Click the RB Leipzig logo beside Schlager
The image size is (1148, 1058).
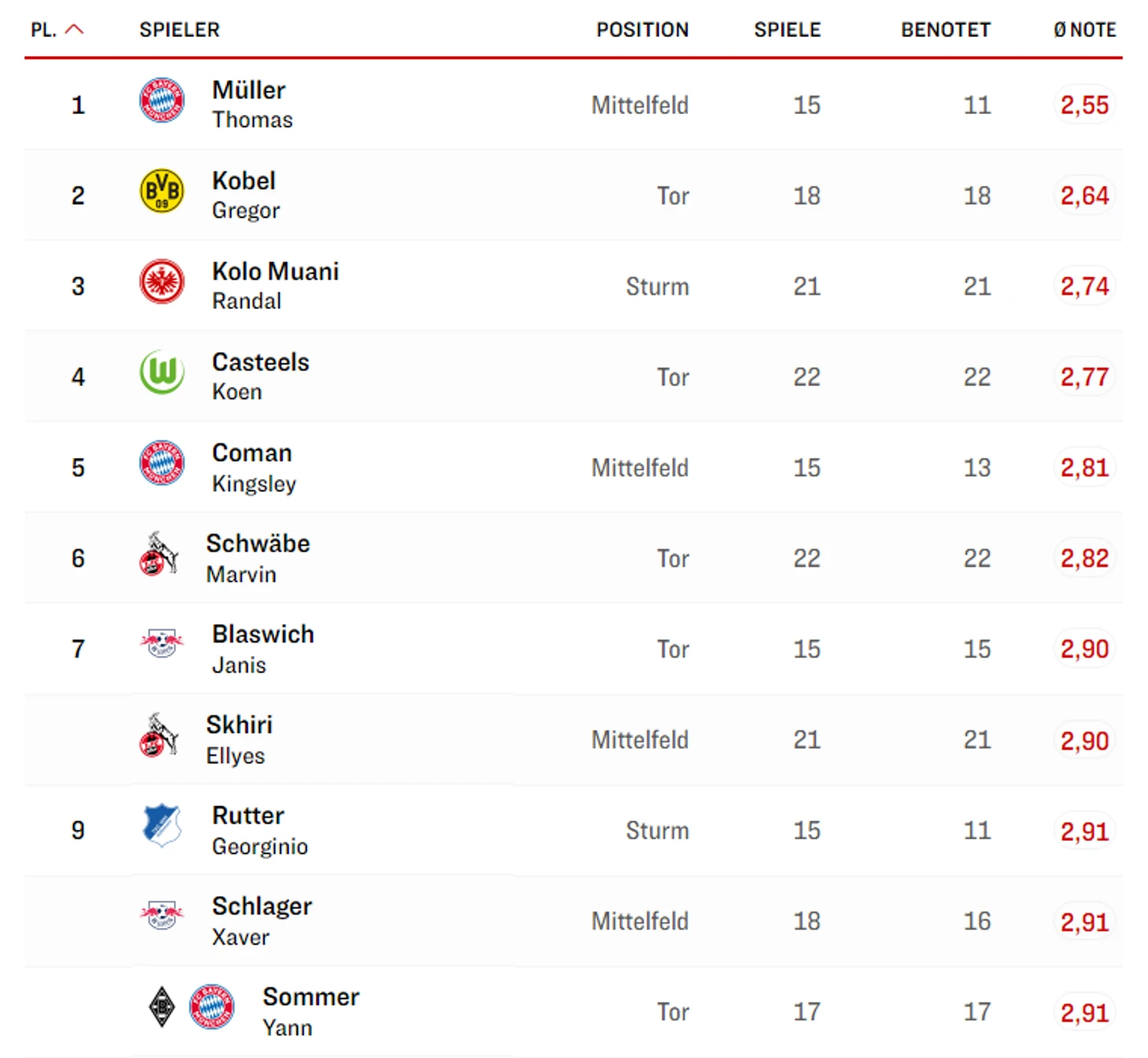pyautogui.click(x=162, y=916)
